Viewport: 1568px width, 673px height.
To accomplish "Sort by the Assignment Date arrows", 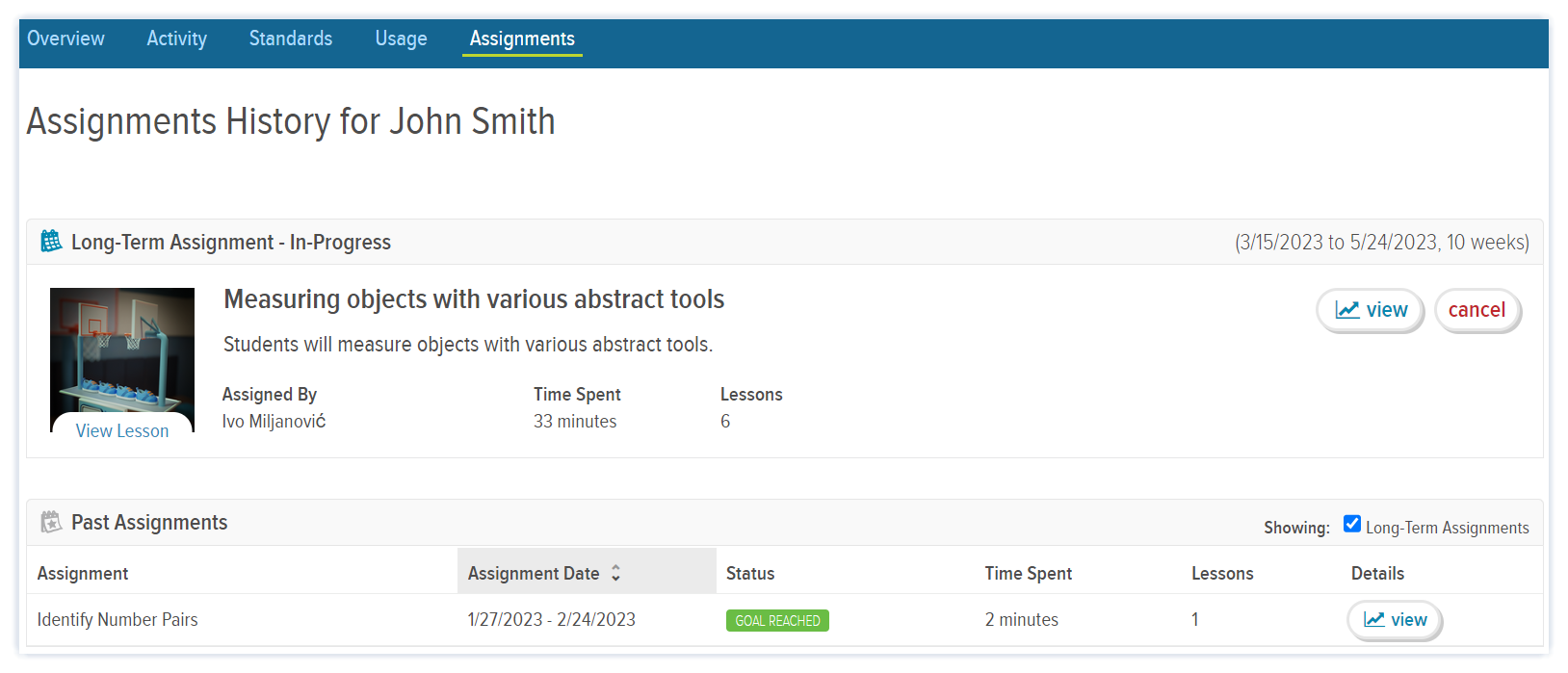I will coord(615,573).
